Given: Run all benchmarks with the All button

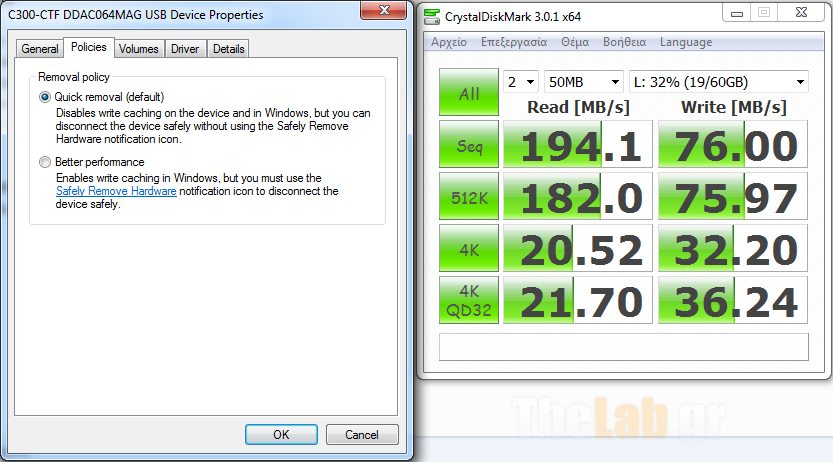Looking at the screenshot, I should click(469, 92).
